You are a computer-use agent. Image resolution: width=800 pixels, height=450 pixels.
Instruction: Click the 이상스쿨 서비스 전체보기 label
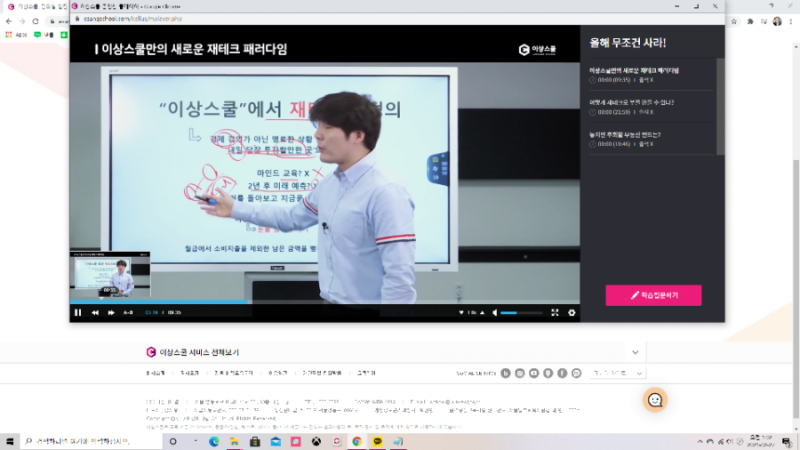click(199, 353)
